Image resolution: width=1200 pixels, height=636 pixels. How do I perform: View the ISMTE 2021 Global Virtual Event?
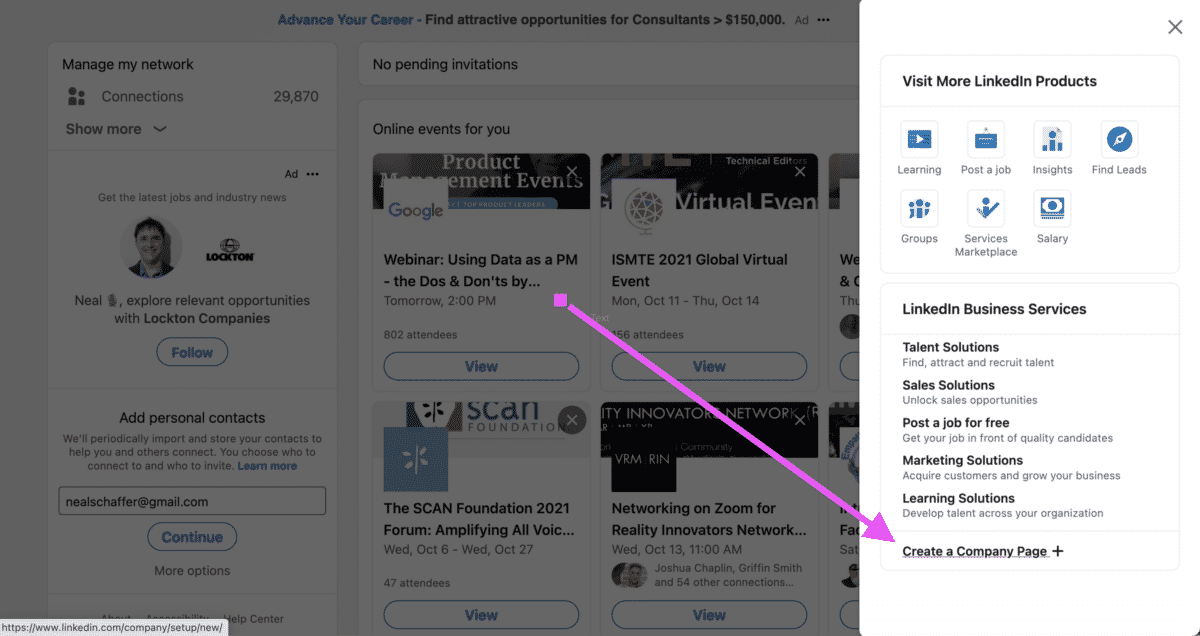point(709,367)
